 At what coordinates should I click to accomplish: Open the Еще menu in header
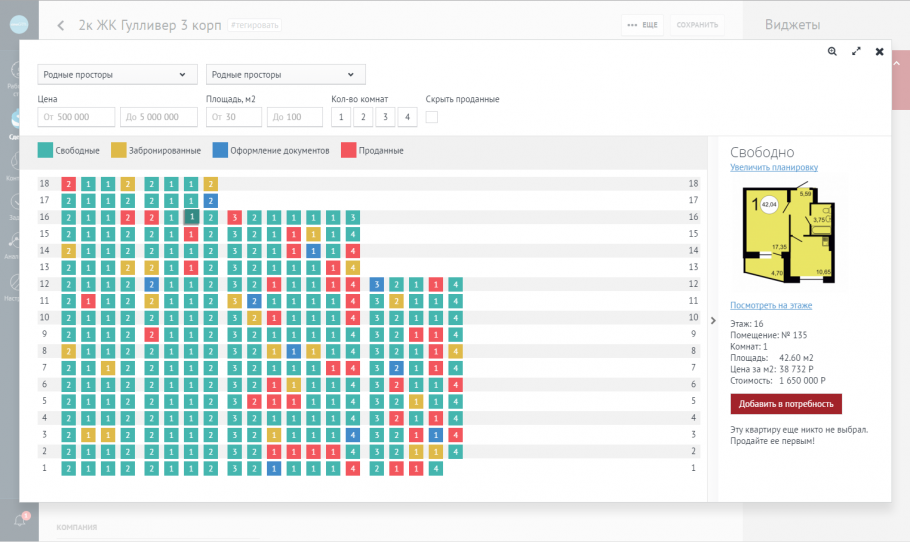coord(642,25)
